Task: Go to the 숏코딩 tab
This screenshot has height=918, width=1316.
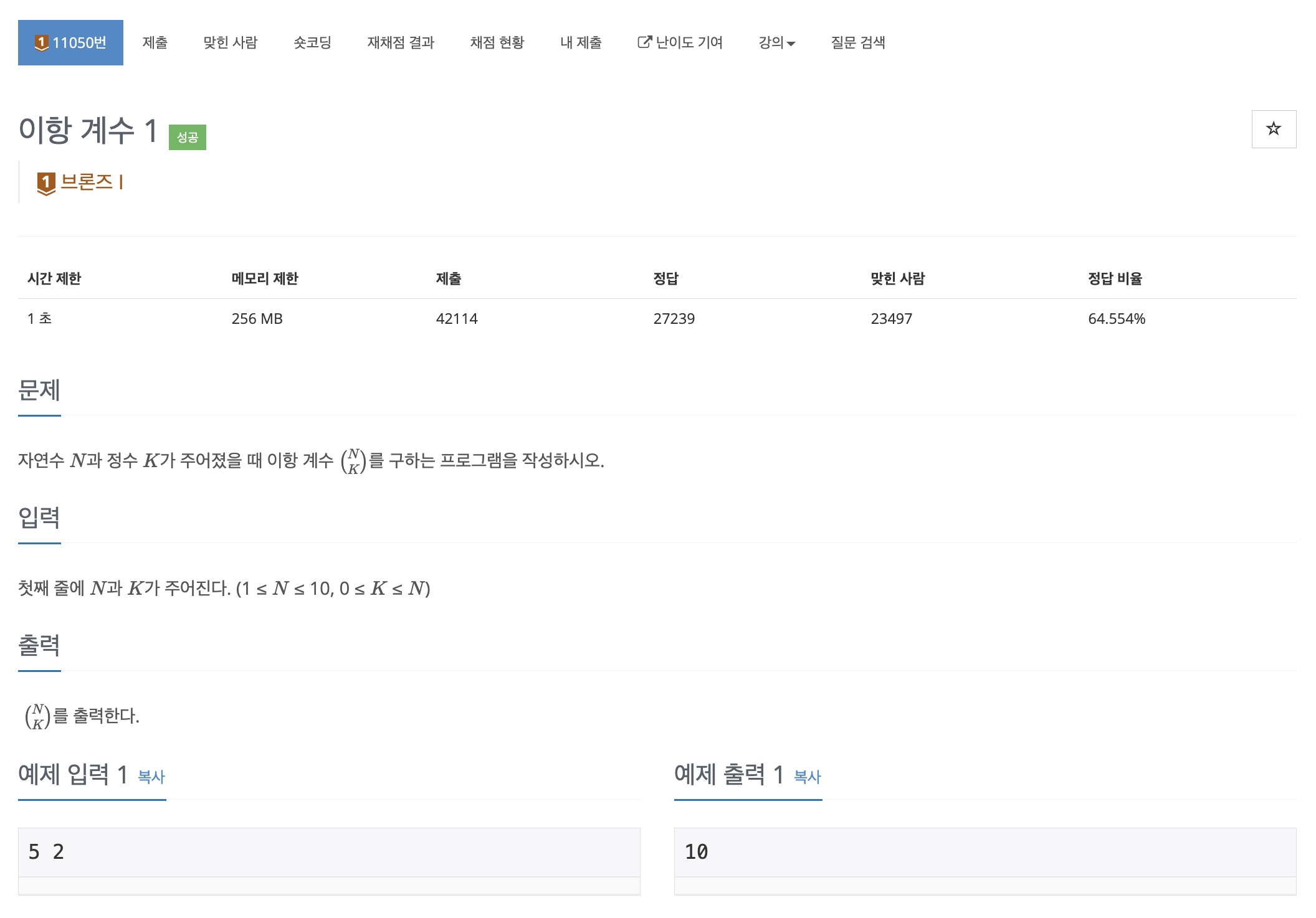Action: pyautogui.click(x=312, y=42)
